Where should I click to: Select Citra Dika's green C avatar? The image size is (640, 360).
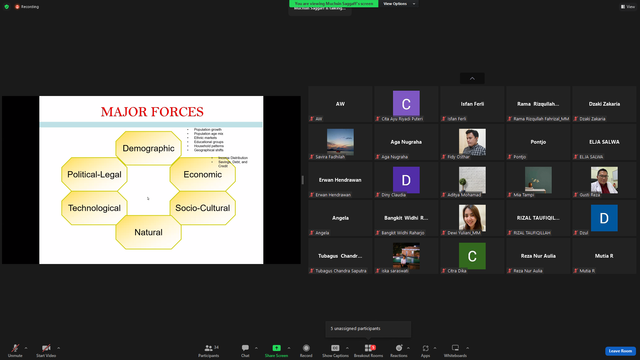[x=472, y=256]
